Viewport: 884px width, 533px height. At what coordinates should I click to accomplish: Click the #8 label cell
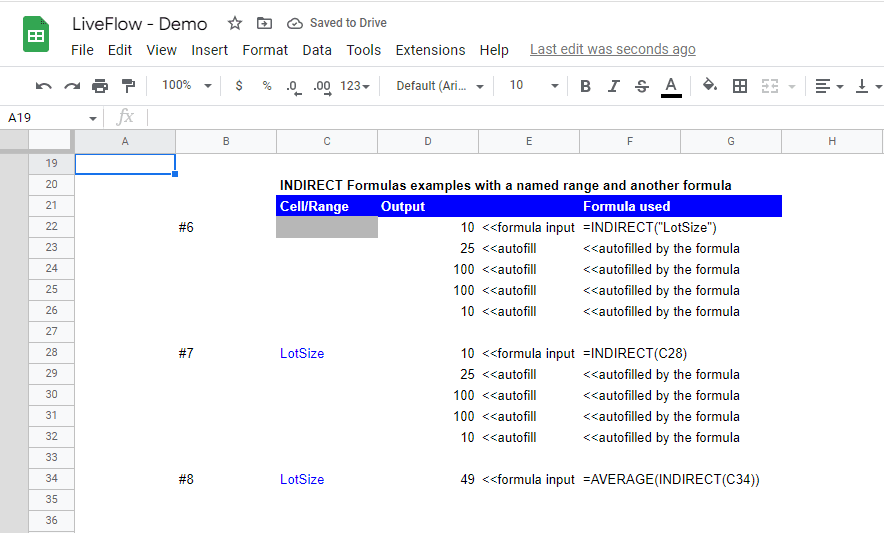[x=185, y=479]
